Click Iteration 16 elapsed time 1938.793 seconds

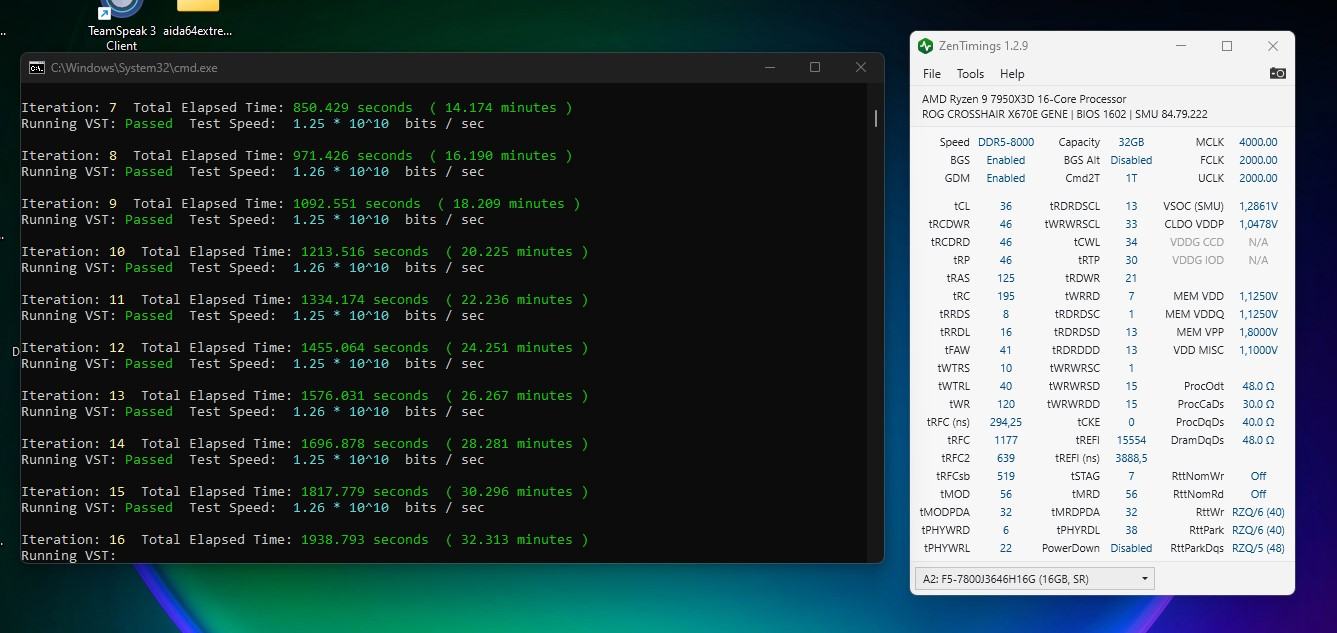[364, 539]
